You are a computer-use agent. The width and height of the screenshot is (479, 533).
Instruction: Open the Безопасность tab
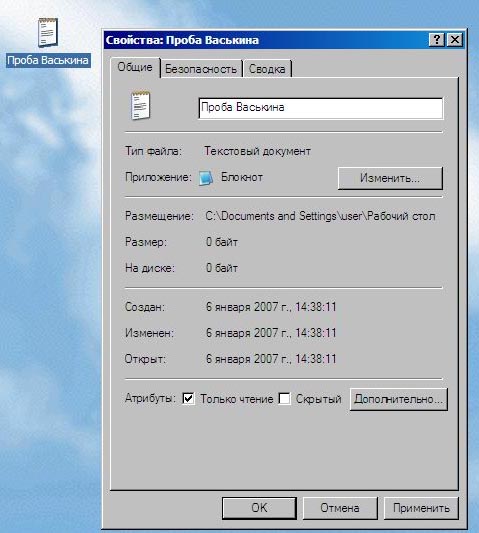[x=201, y=69]
